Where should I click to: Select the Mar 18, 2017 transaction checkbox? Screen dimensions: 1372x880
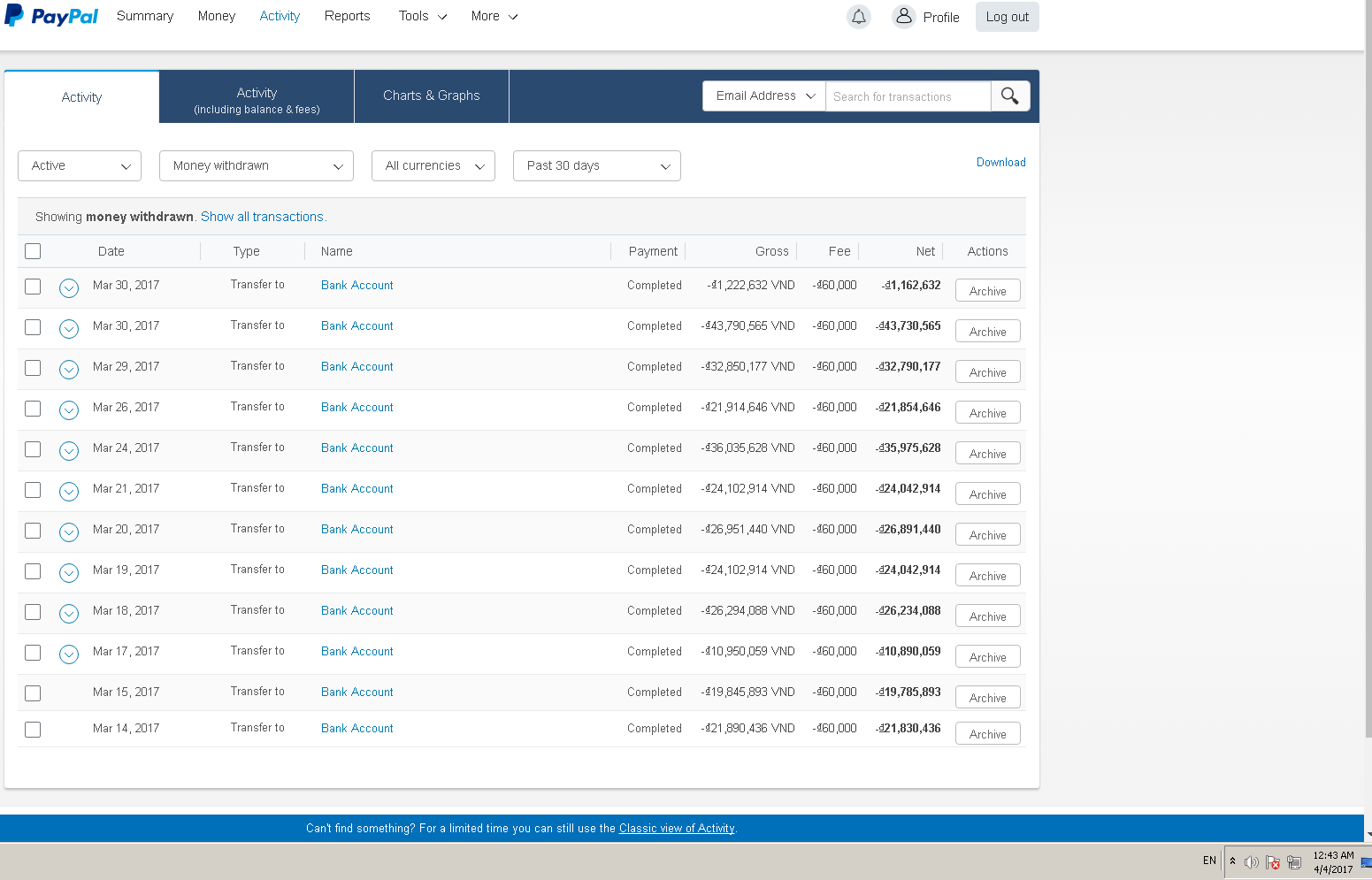[33, 612]
